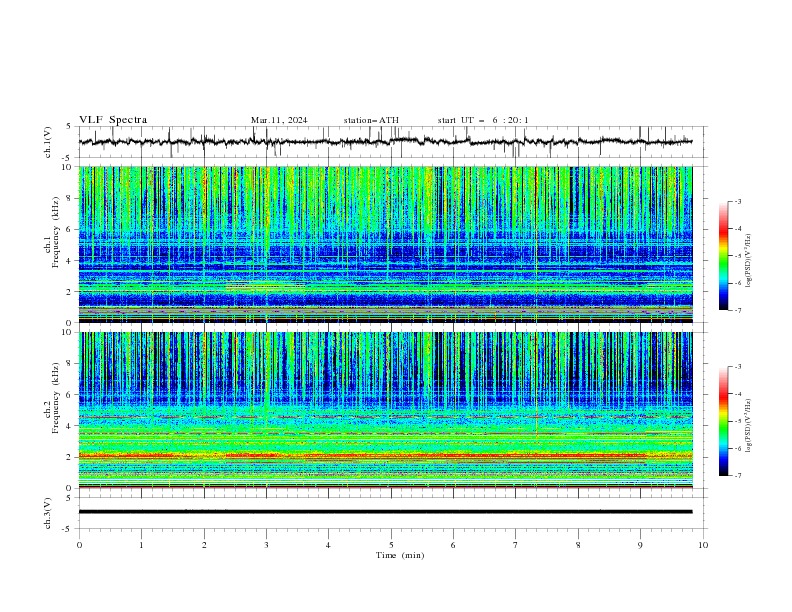Click the ch.1 spectrogram panel
This screenshot has height=612, width=792.
tap(386, 244)
